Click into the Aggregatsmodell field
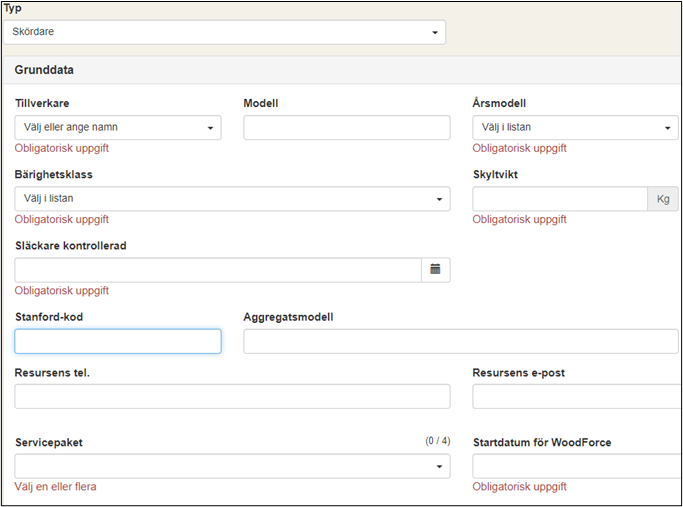683x507 pixels. [460, 342]
